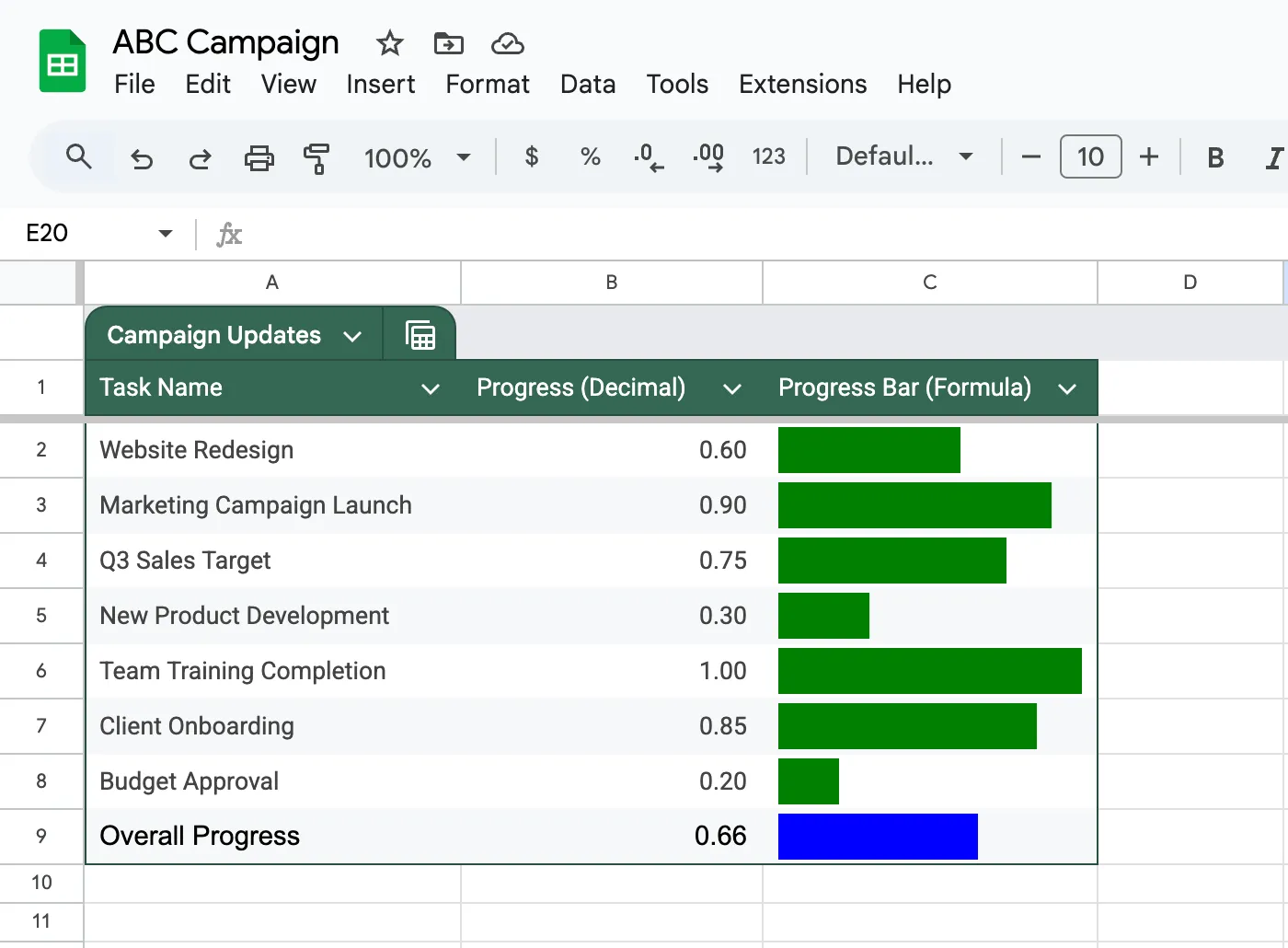This screenshot has width=1288, height=948.
Task: Redo the last action
Action: pos(200,158)
